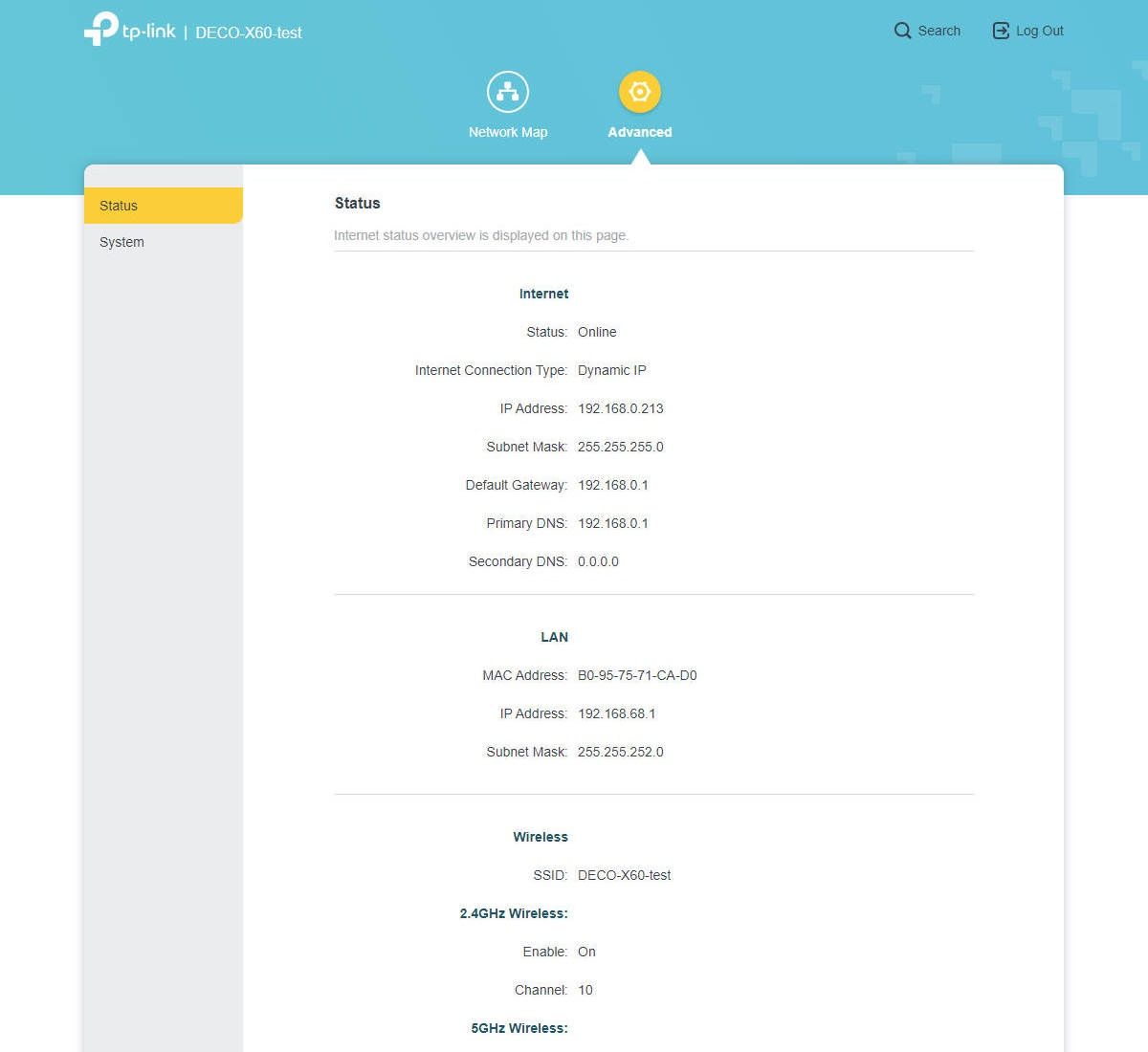Click the Log Out text link
Screen dimensions: 1148x1052
coord(1040,31)
